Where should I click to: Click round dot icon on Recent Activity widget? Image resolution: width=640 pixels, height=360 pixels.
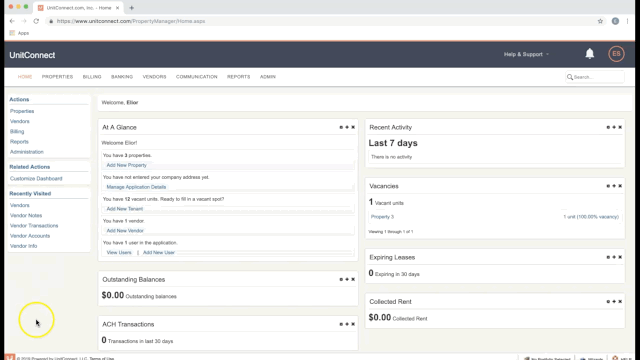coord(608,127)
